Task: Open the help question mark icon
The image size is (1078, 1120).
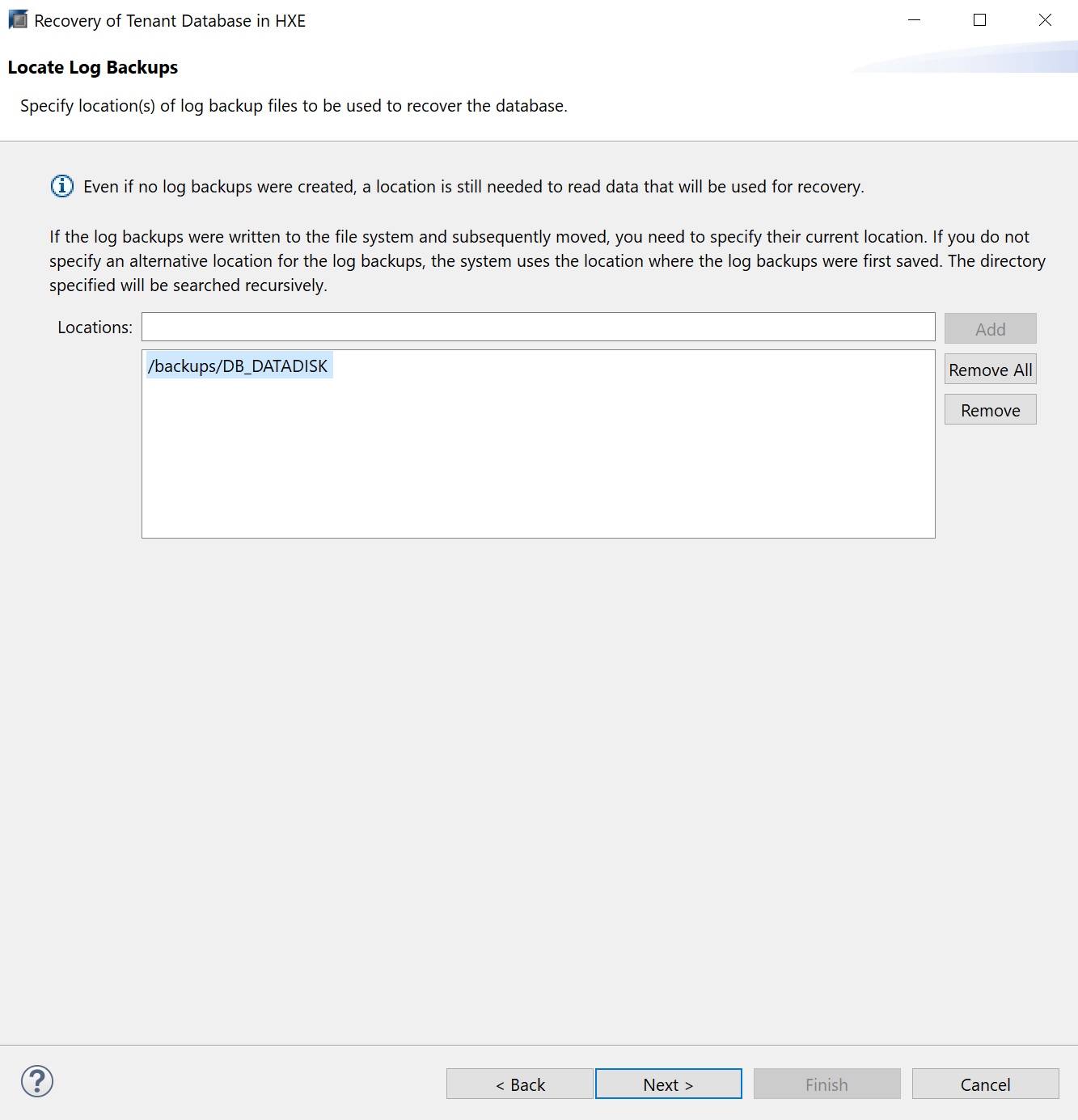Action: [37, 1081]
